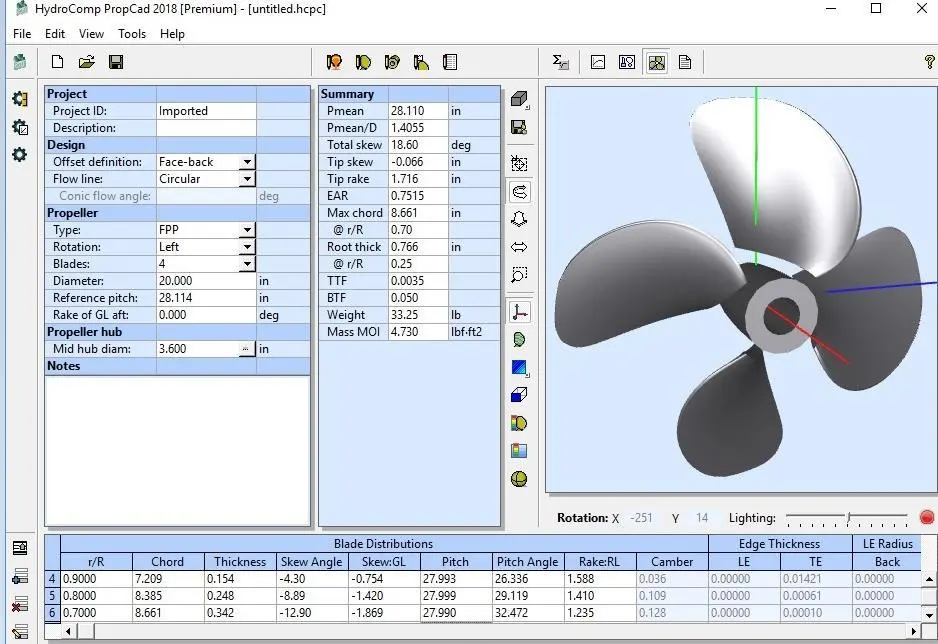938x644 pixels.
Task: Click the gear with checkbox sidebar icon
Action: (x=20, y=127)
